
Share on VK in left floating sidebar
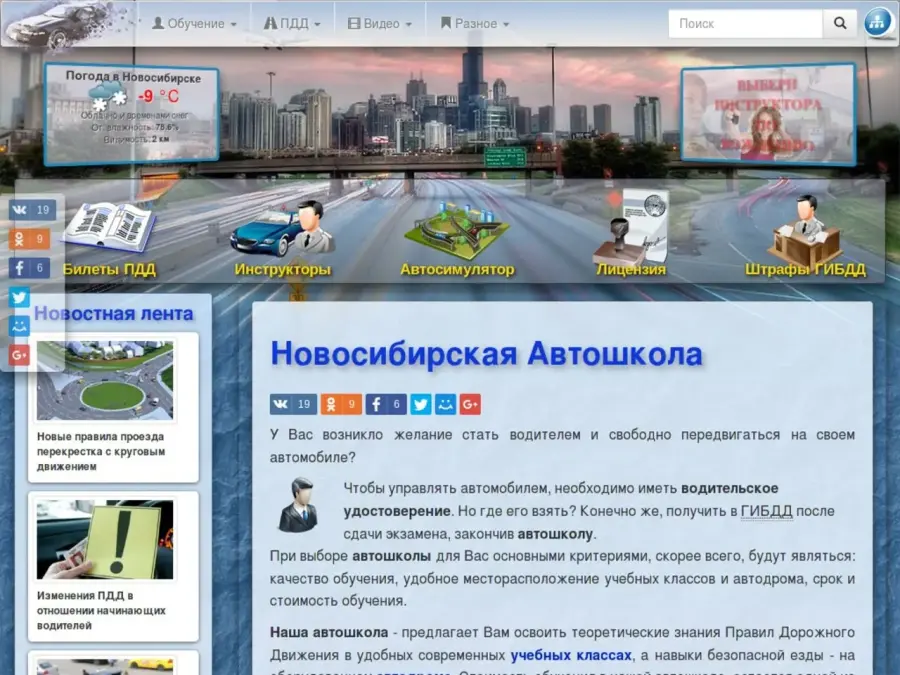tap(31, 210)
